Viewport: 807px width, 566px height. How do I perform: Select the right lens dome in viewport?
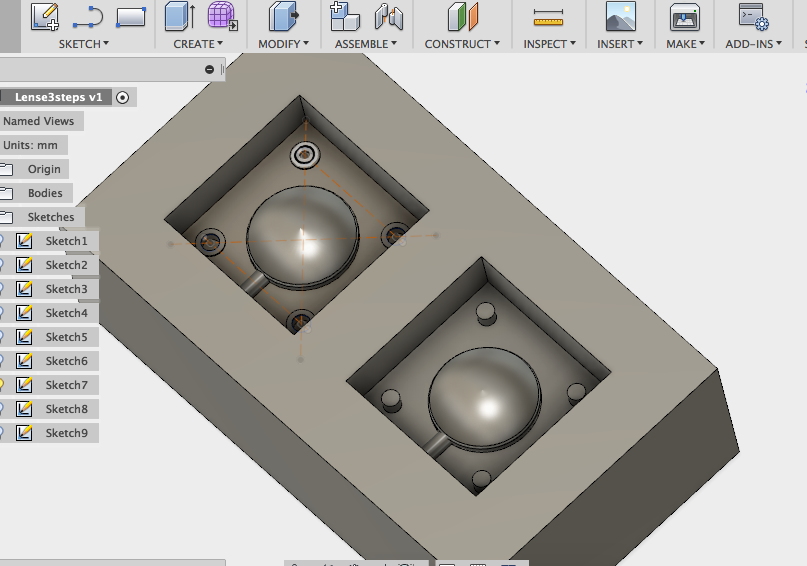[x=484, y=398]
